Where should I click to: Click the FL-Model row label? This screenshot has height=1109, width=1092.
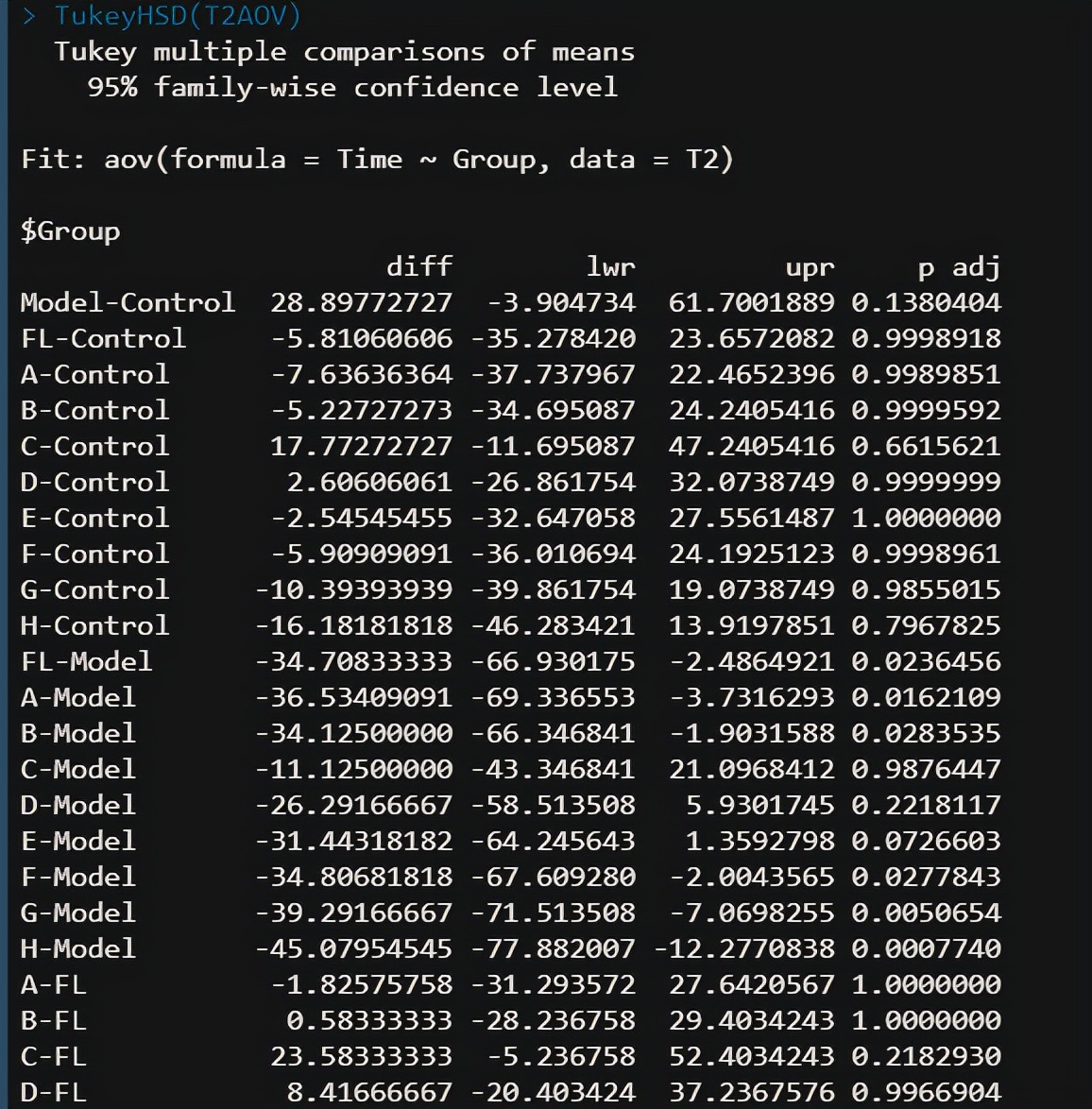point(86,661)
